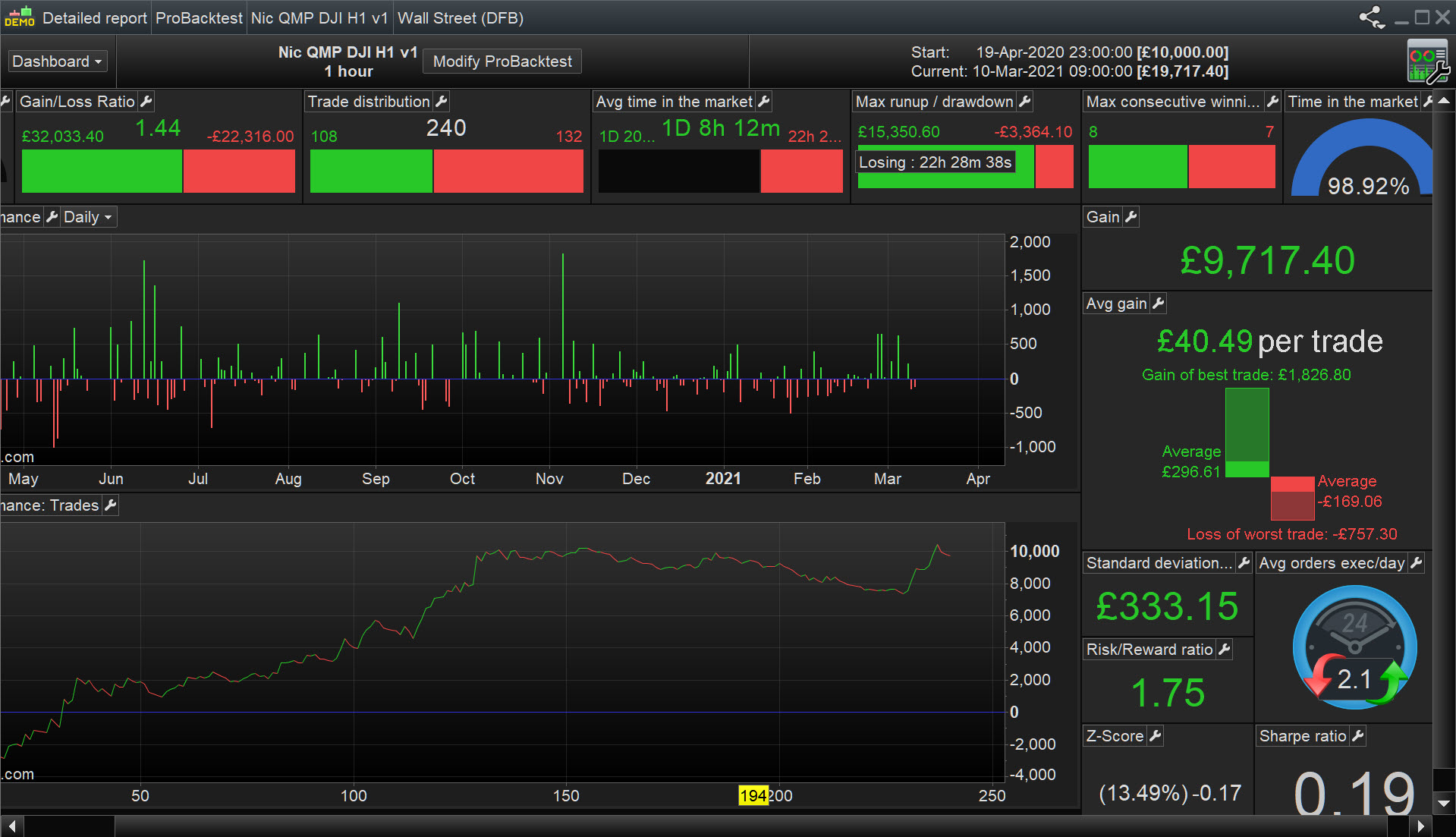Click the wrench icon next to Avg gain
The height and width of the screenshot is (837, 1456).
tap(1158, 304)
